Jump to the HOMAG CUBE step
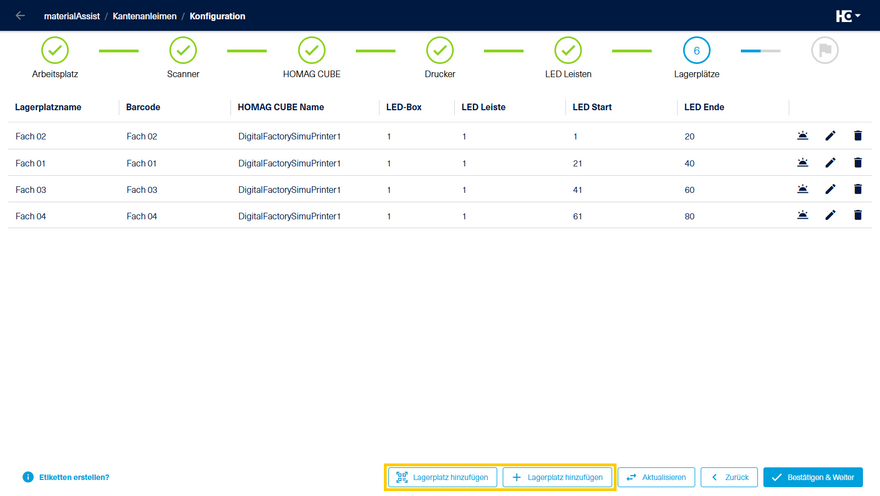The image size is (880, 496). pyautogui.click(x=311, y=50)
